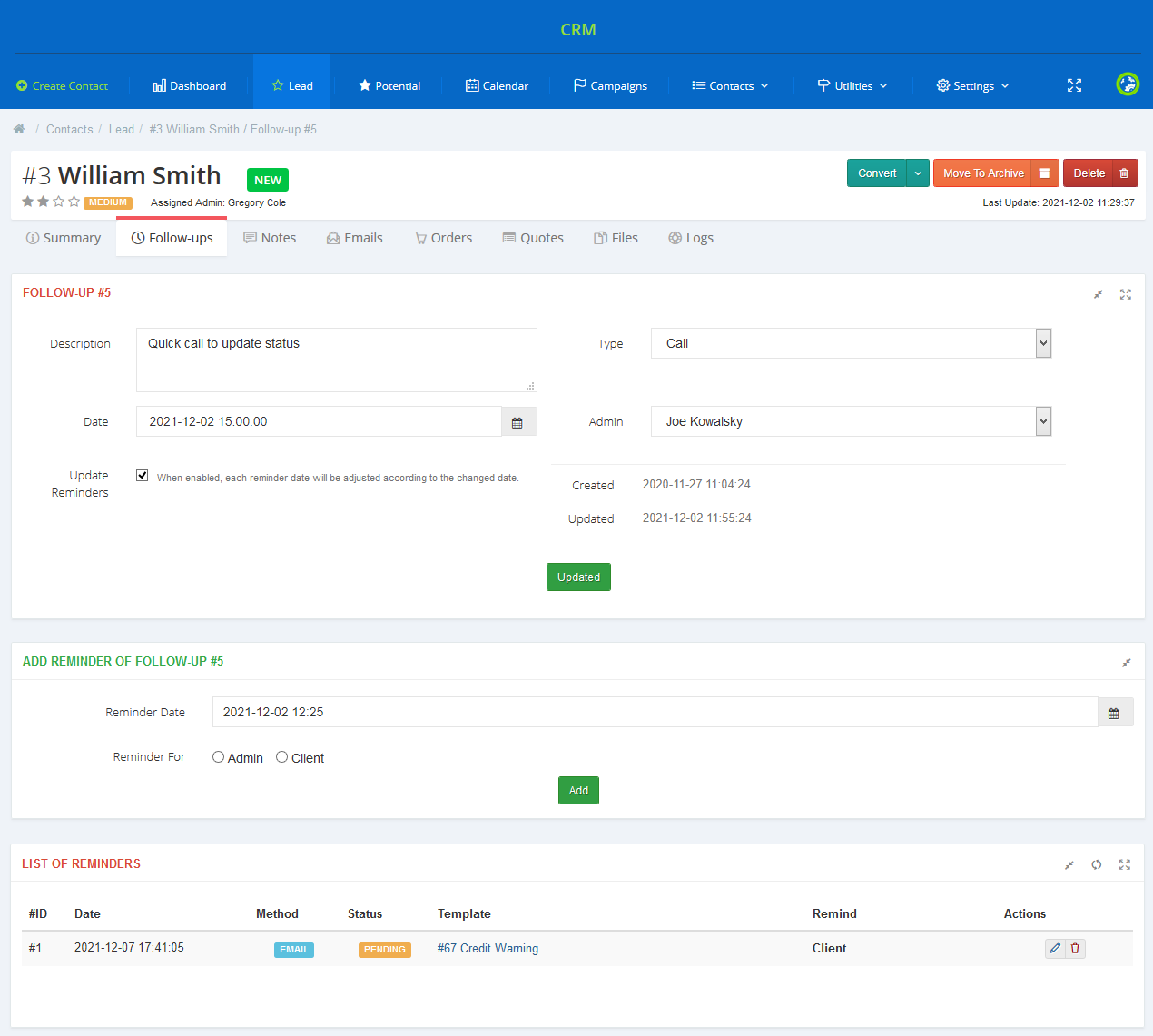Set rating with the second star
Image resolution: width=1153 pixels, height=1036 pixels.
(44, 202)
